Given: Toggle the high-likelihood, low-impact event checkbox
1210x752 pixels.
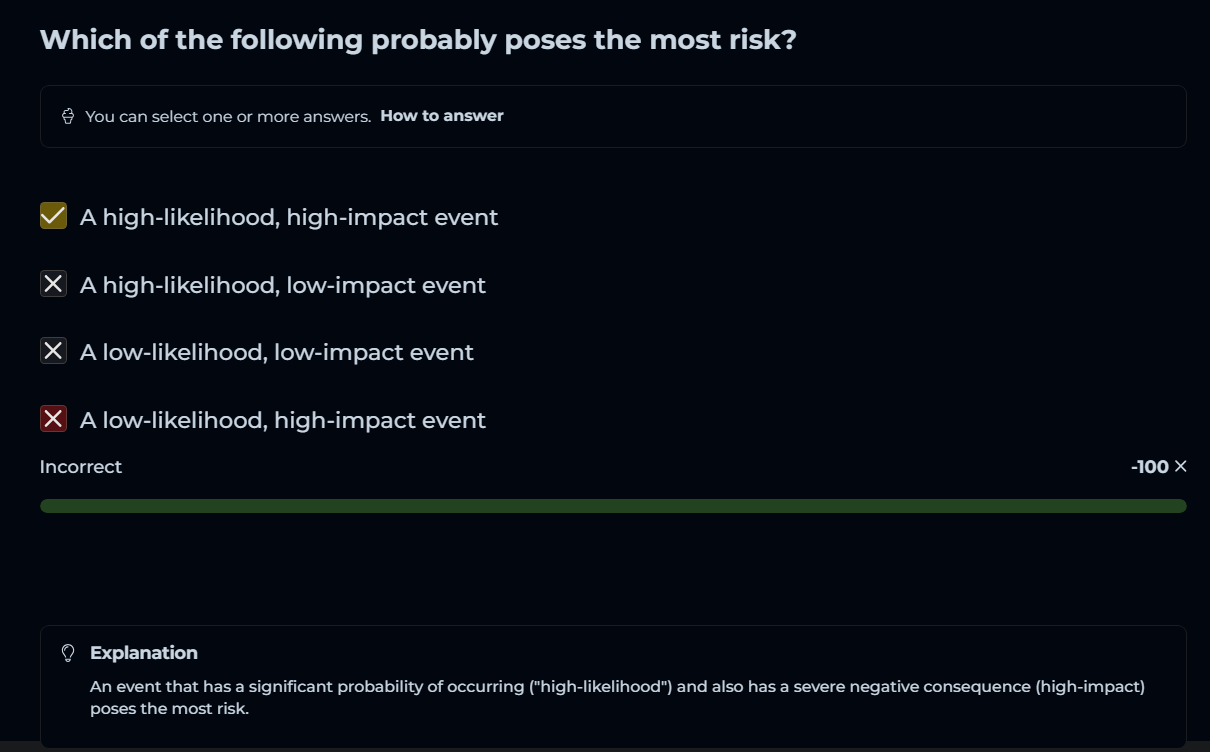Looking at the screenshot, I should coord(53,284).
